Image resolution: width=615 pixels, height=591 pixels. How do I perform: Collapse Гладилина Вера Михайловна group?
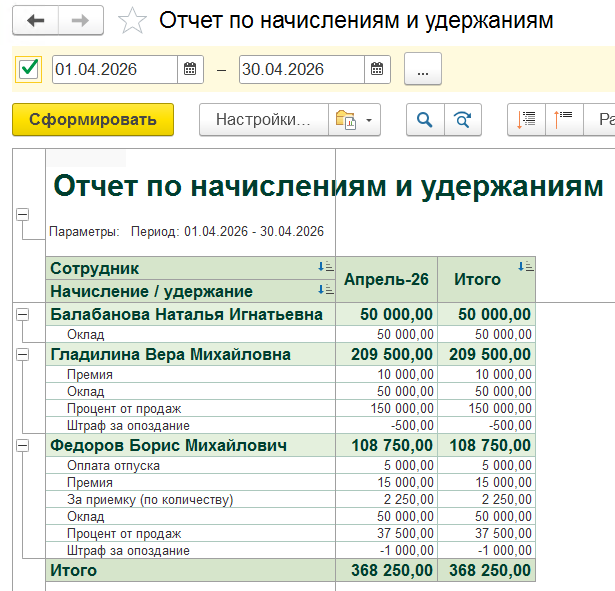tap(23, 355)
